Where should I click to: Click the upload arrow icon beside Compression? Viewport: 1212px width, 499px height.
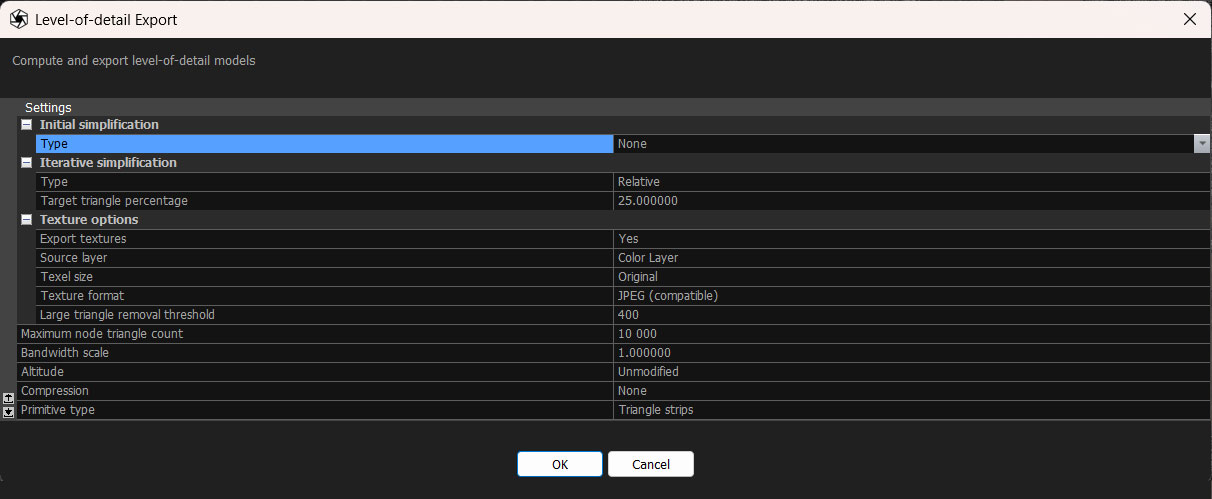click(x=8, y=398)
